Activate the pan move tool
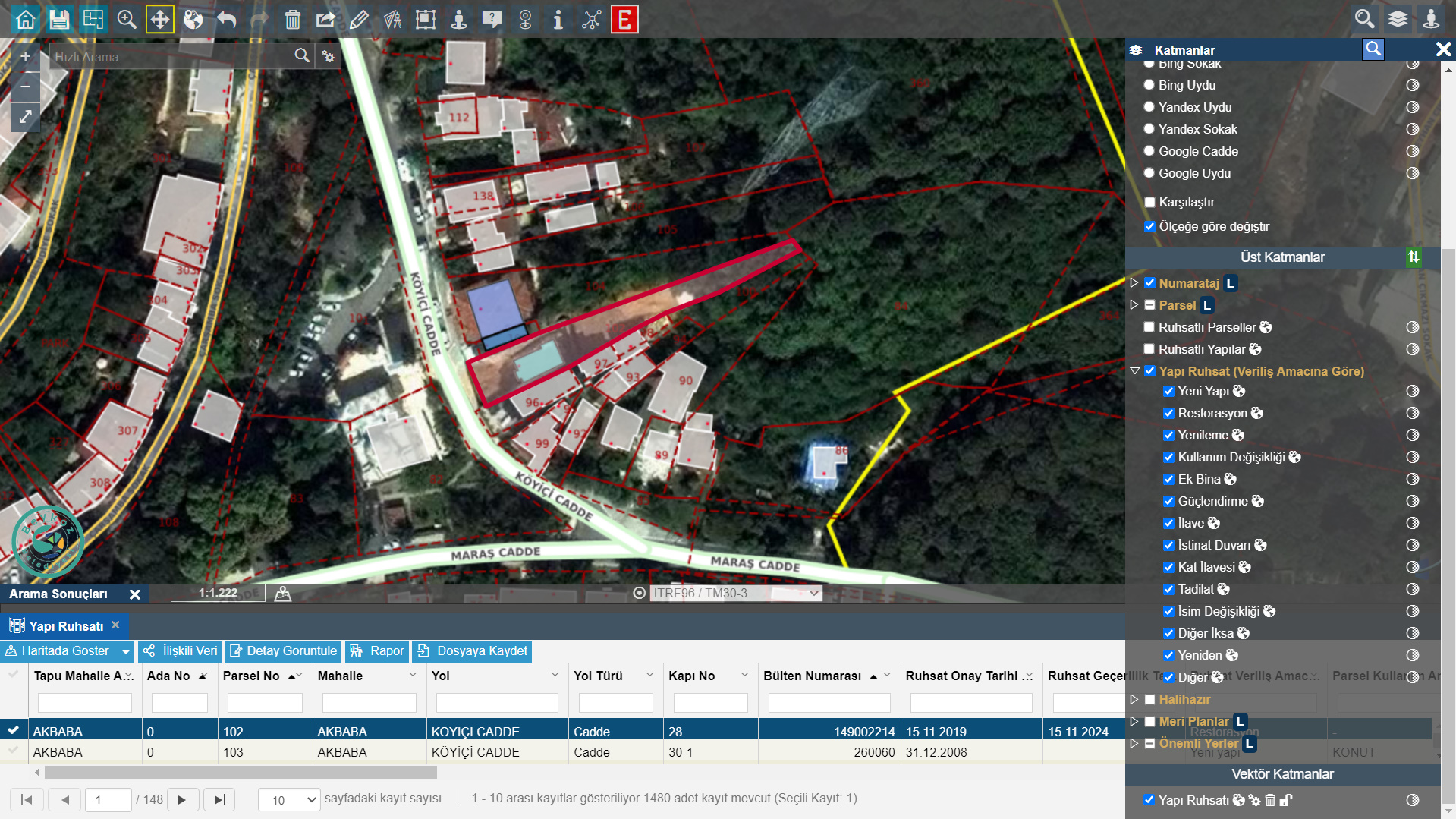Screen dimensions: 1456x819 160,19
